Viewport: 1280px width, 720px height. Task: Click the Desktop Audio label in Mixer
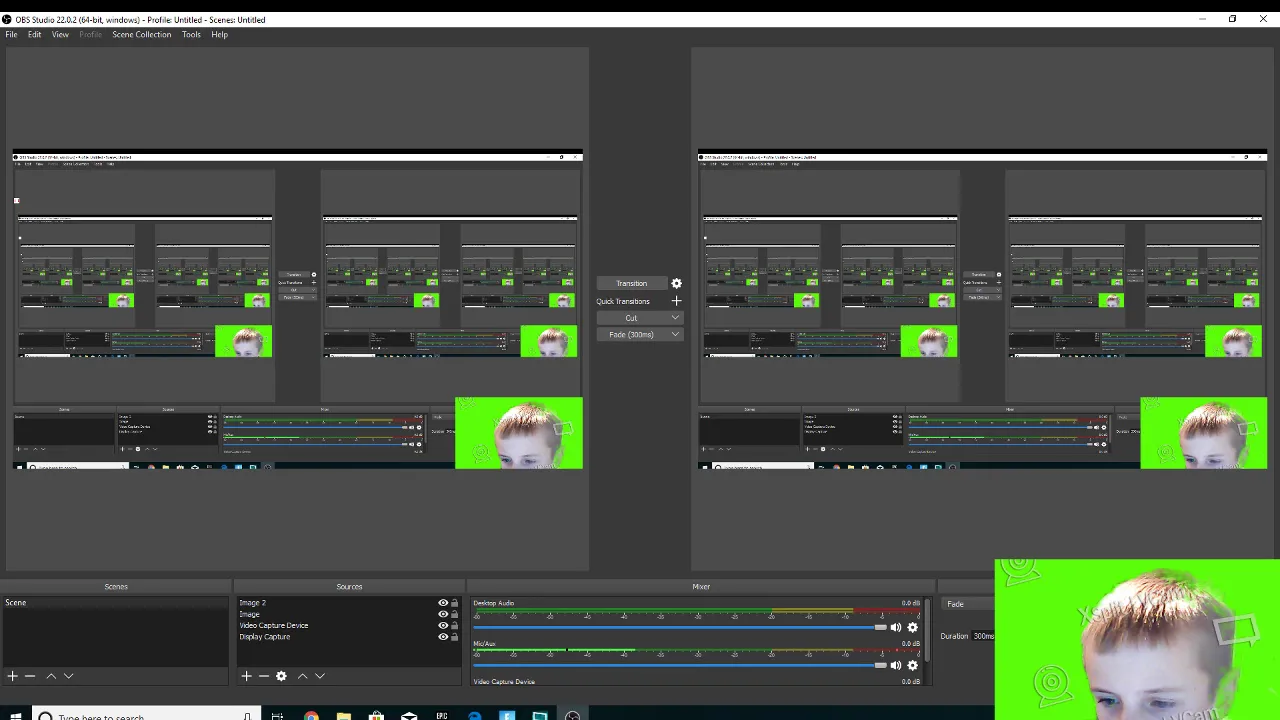pyautogui.click(x=494, y=603)
